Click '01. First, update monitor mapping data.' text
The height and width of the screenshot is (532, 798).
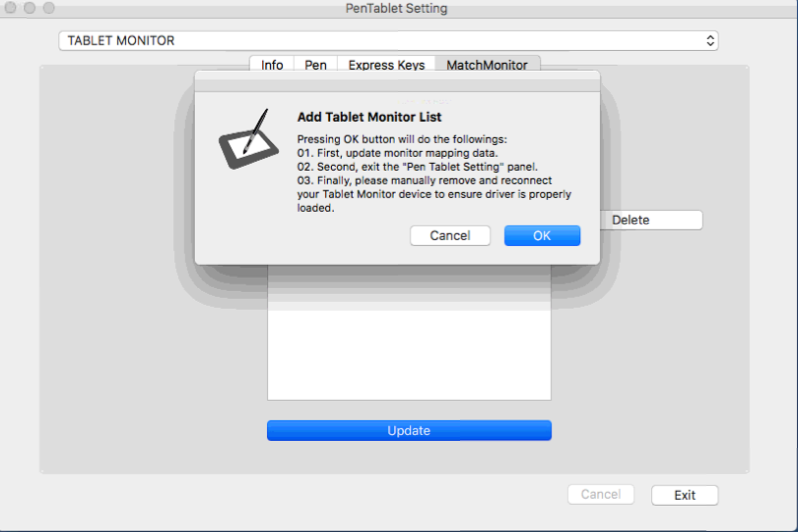397,153
